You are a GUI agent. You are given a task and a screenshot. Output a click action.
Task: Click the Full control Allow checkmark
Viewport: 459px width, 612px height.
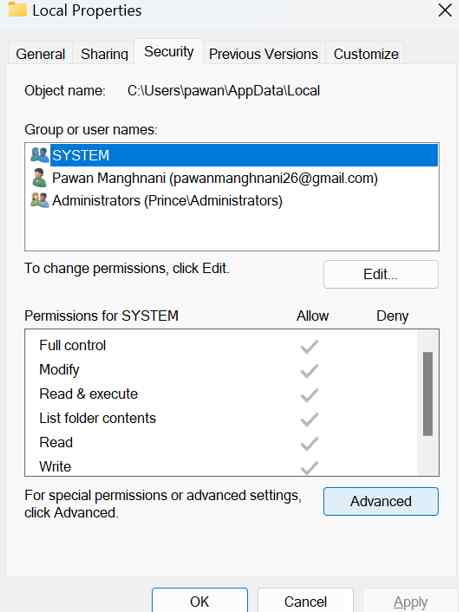[310, 346]
